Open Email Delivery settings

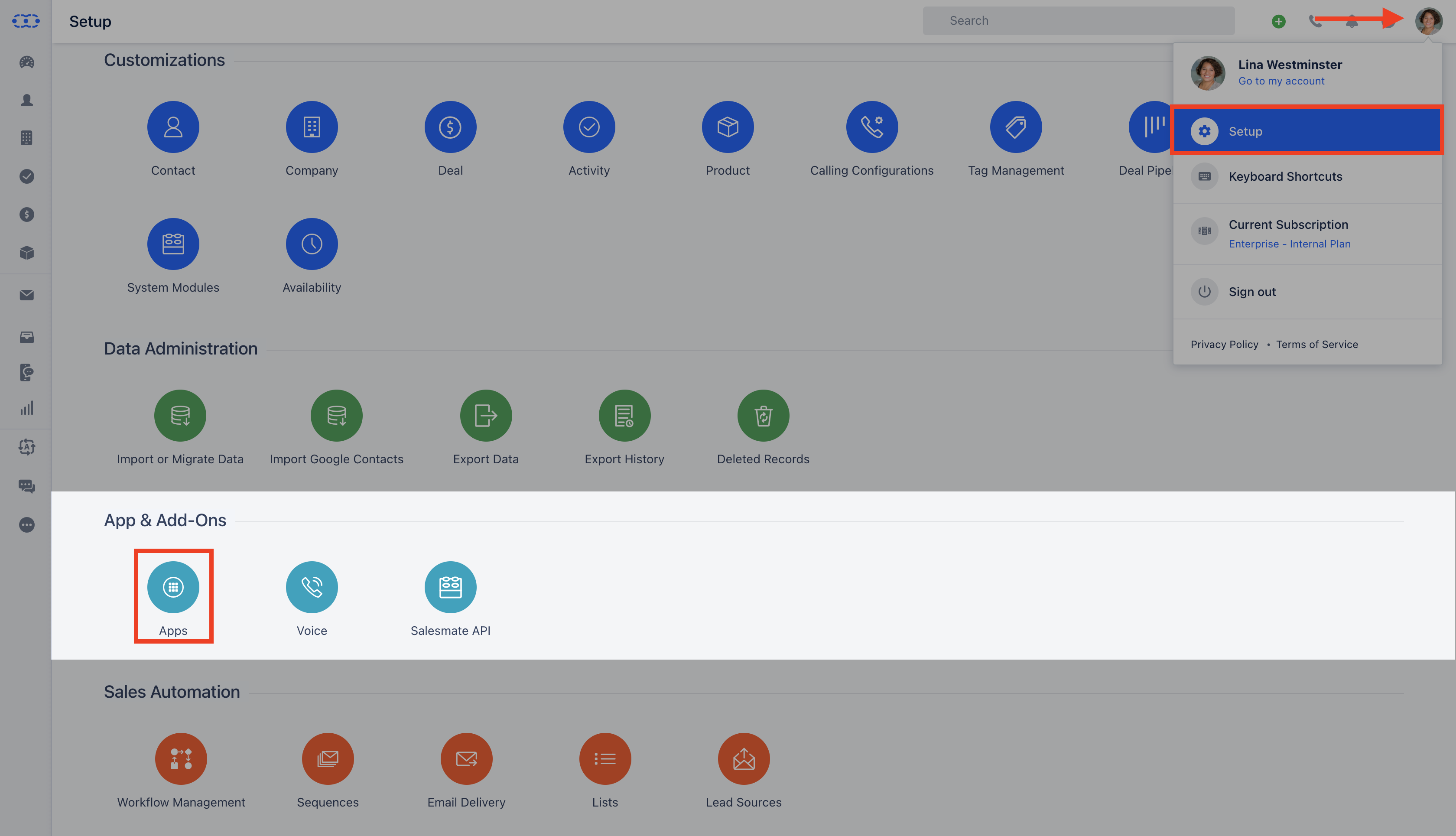coord(466,758)
